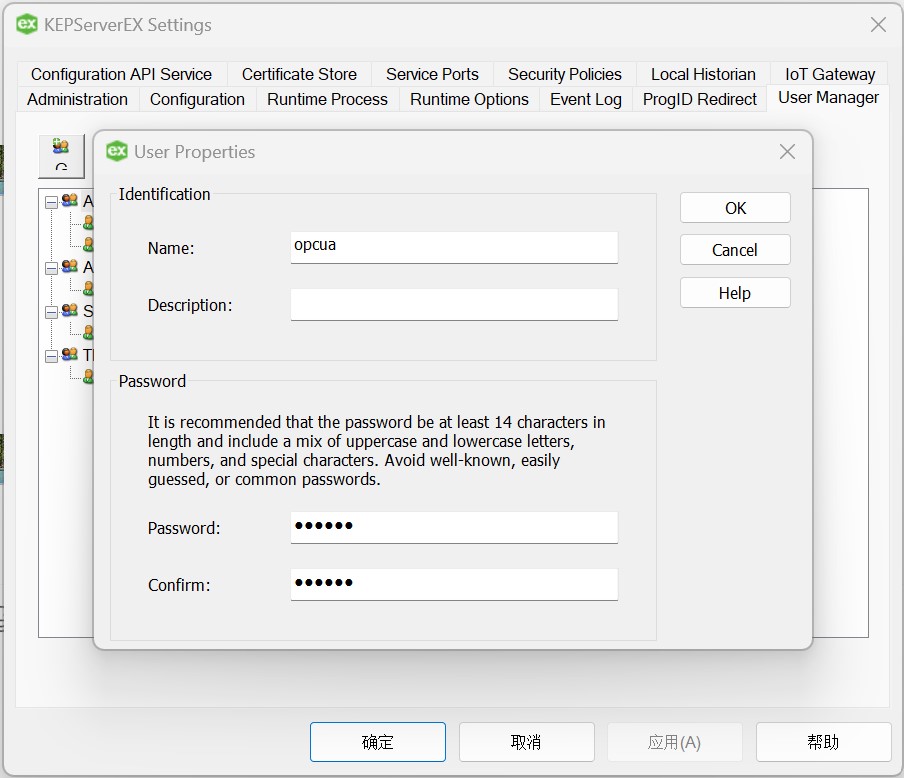This screenshot has height=778, width=904.
Task: Open Help from the User Properties dialog
Action: click(735, 292)
